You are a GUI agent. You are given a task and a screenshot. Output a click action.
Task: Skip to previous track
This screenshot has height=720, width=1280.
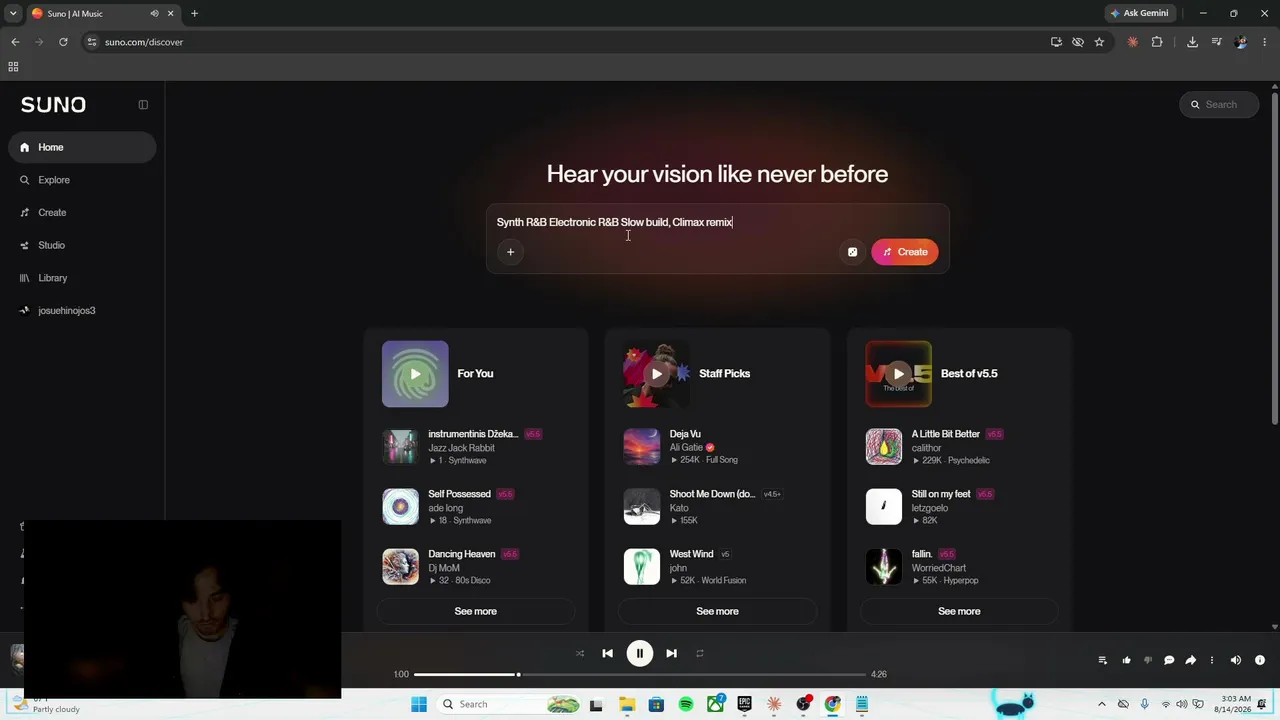[x=607, y=654]
